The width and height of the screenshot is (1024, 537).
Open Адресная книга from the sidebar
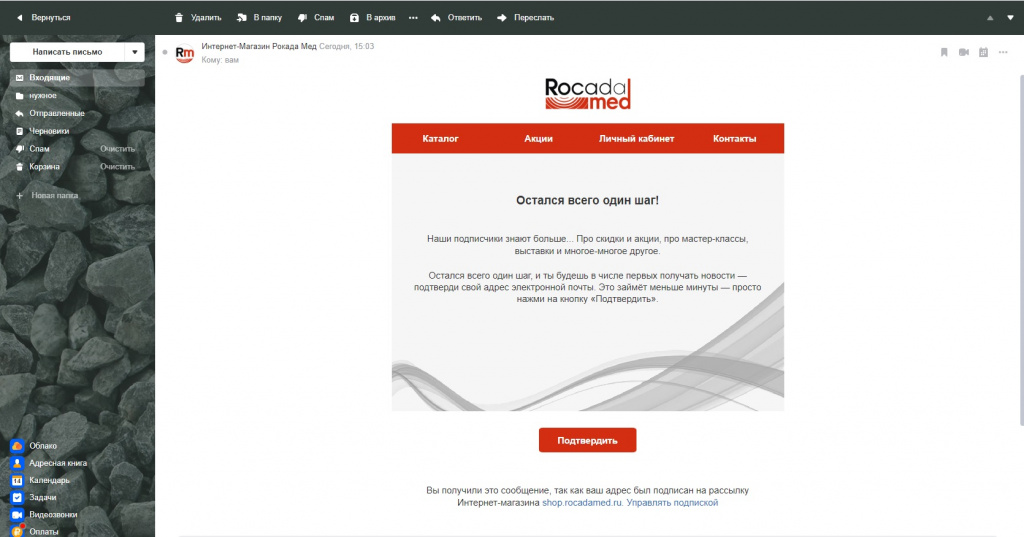pyautogui.click(x=49, y=463)
